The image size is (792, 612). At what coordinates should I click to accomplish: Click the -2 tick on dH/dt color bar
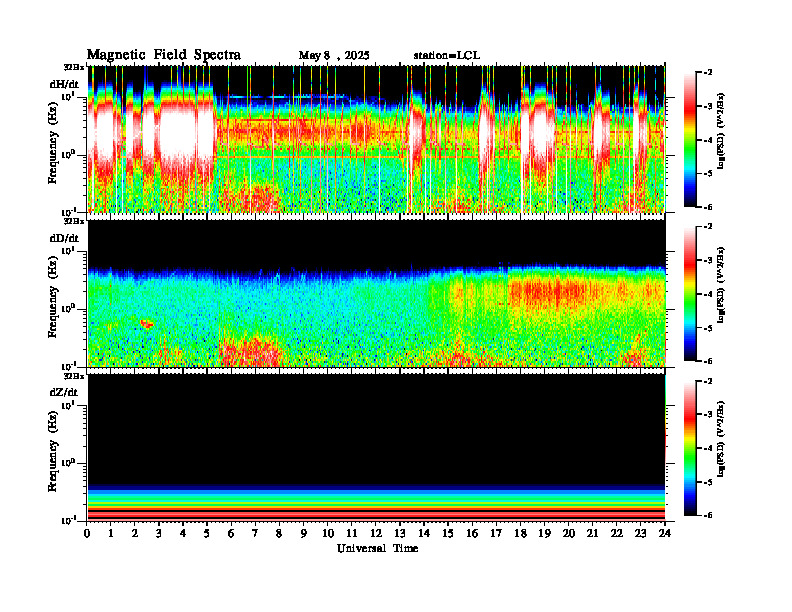708,73
